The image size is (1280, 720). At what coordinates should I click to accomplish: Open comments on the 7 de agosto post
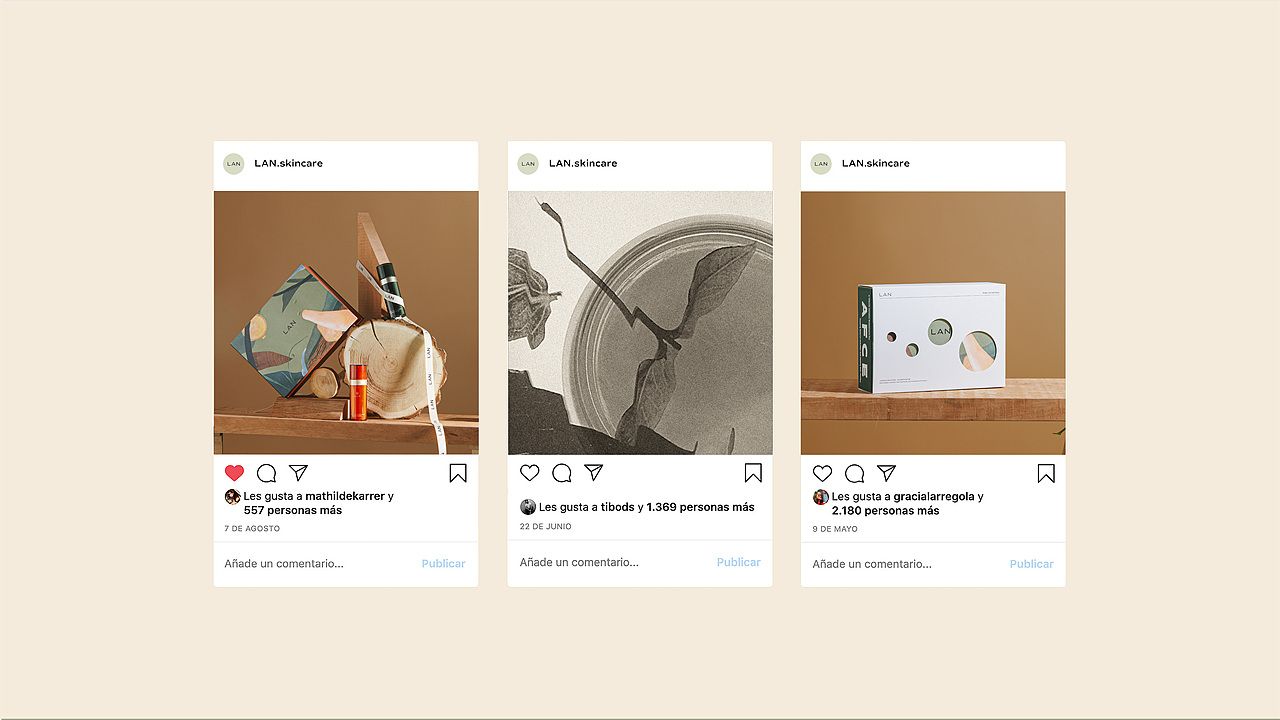click(x=266, y=473)
